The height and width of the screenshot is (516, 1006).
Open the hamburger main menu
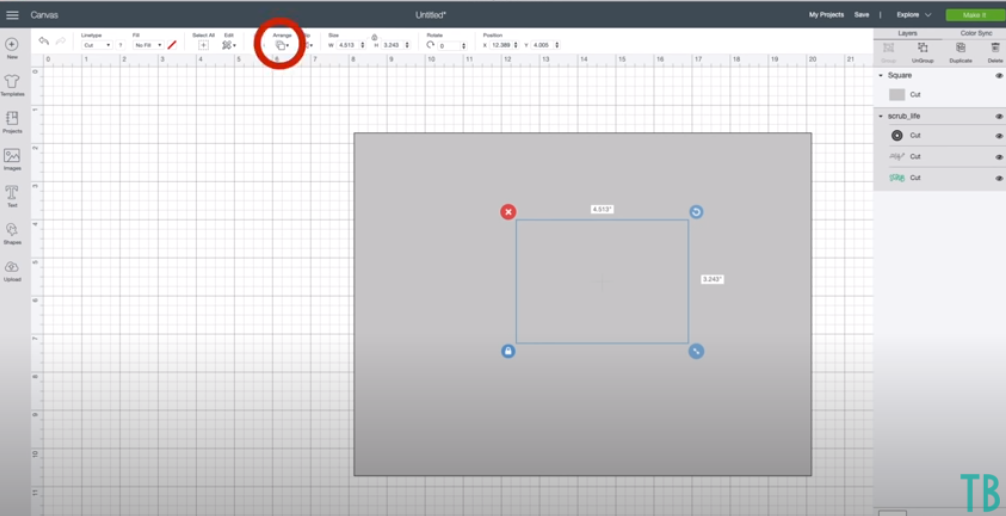[12, 15]
